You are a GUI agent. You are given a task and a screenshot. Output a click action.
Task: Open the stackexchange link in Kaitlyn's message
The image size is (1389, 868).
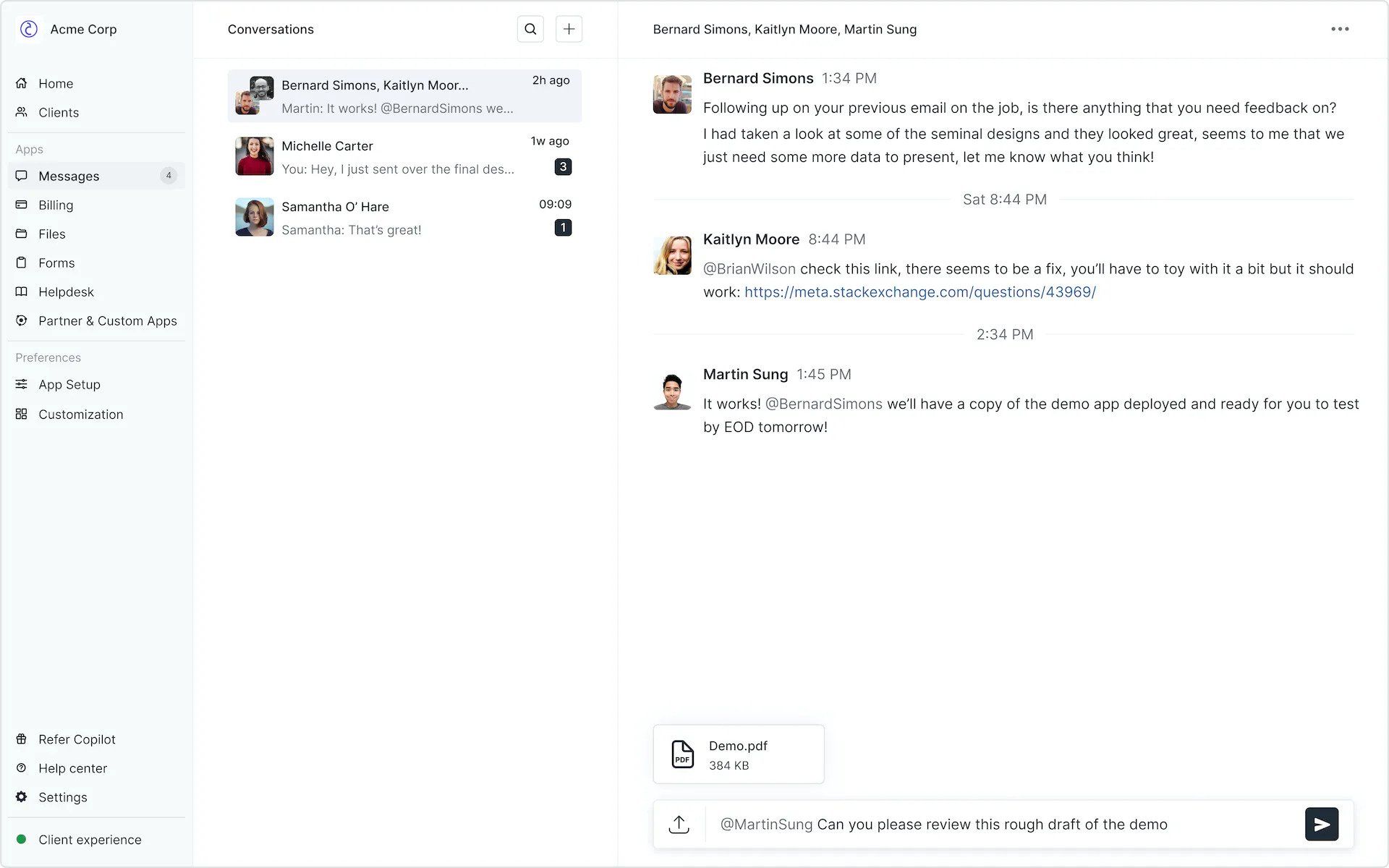[919, 292]
